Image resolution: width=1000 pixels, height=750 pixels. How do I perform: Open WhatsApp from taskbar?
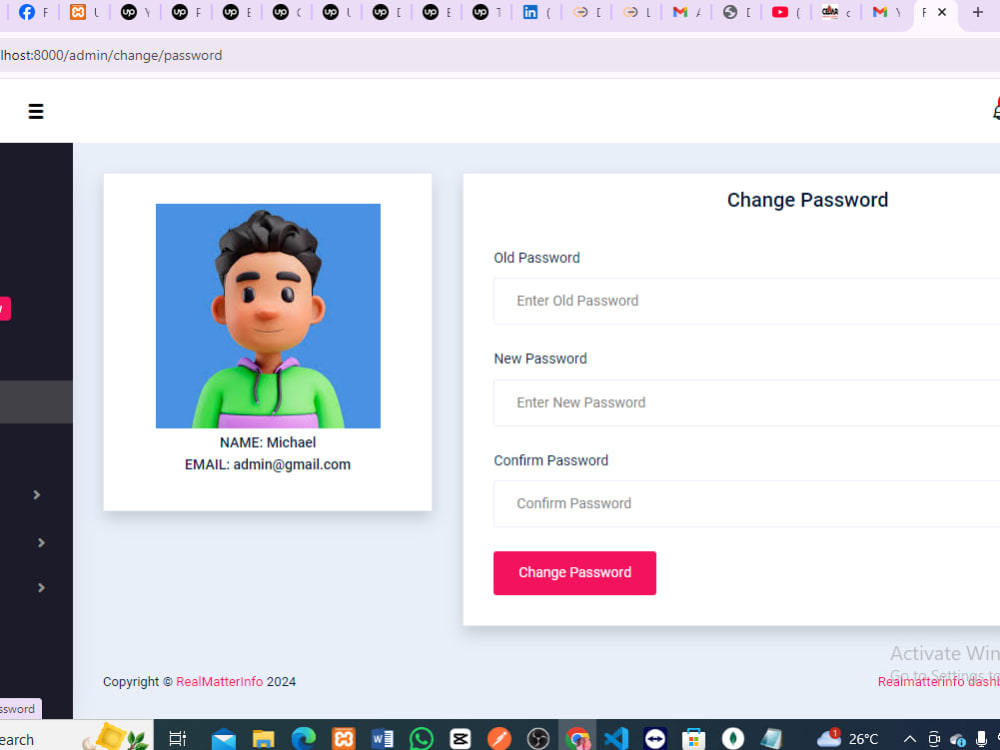422,739
